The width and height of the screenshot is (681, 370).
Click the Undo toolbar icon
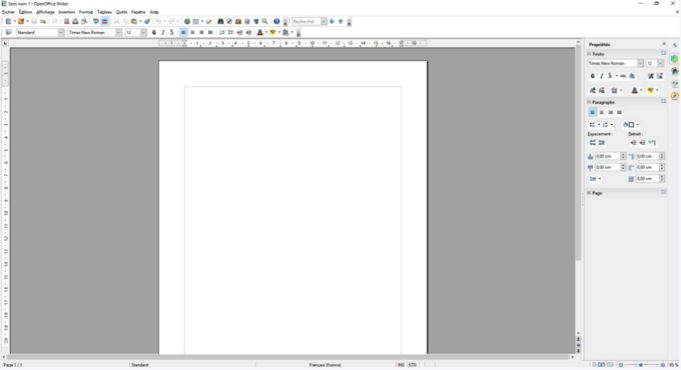[159, 21]
